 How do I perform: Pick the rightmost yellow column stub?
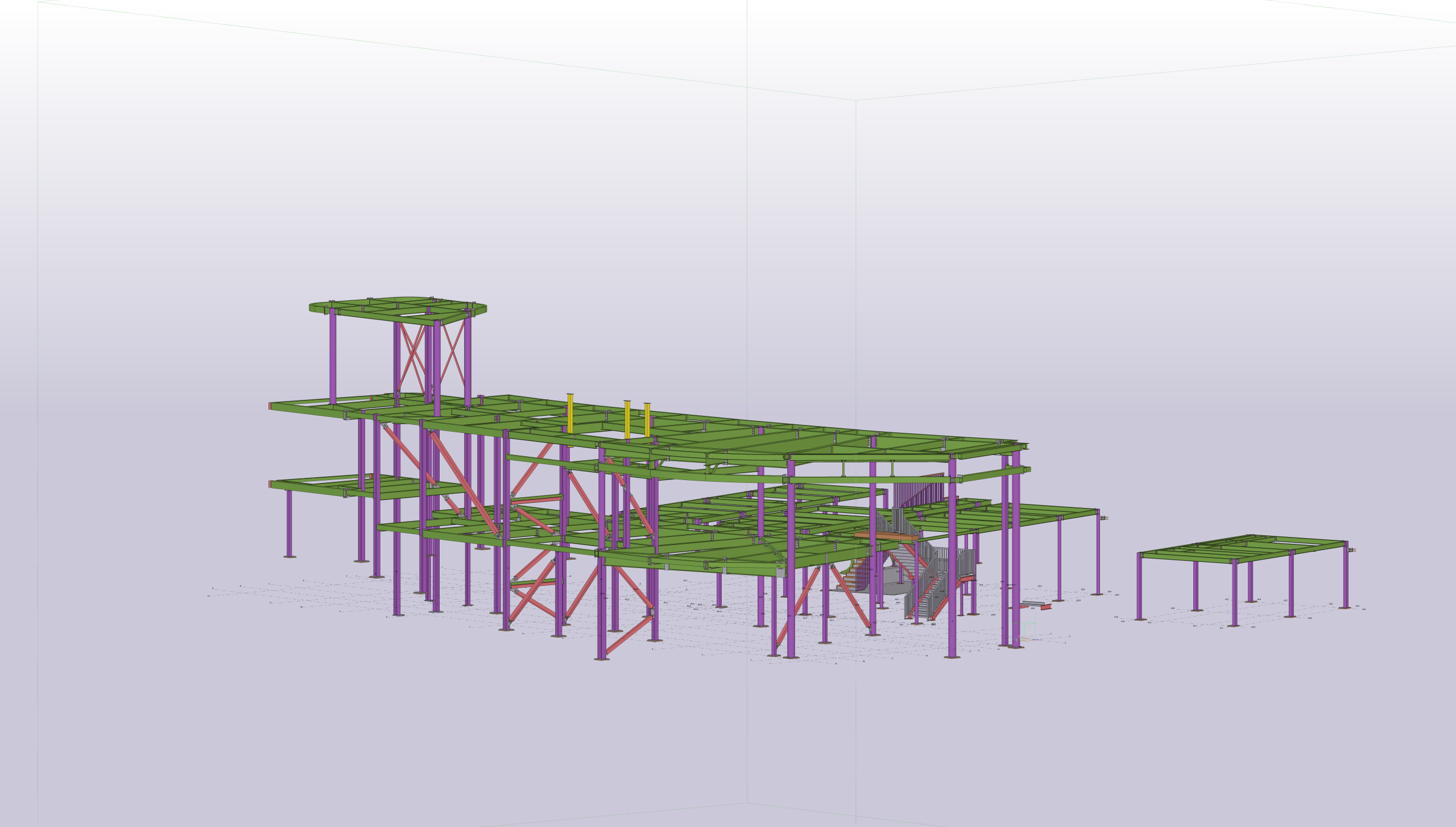tap(647, 420)
